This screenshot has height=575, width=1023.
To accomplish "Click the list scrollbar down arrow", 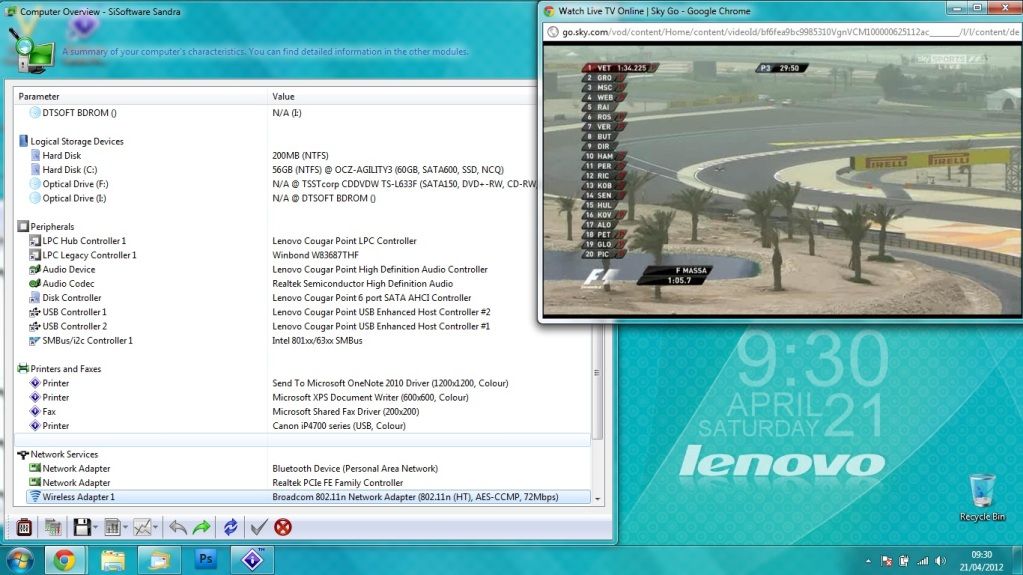I will pos(598,498).
